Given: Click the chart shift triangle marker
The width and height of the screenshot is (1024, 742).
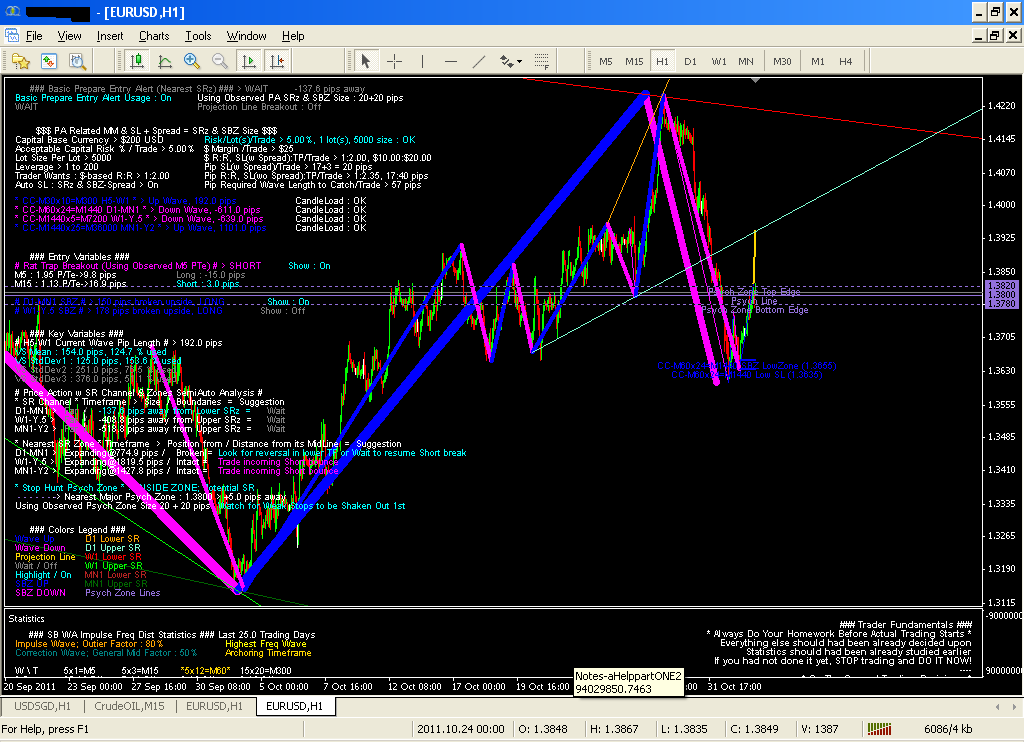Looking at the screenshot, I should 756,80.
